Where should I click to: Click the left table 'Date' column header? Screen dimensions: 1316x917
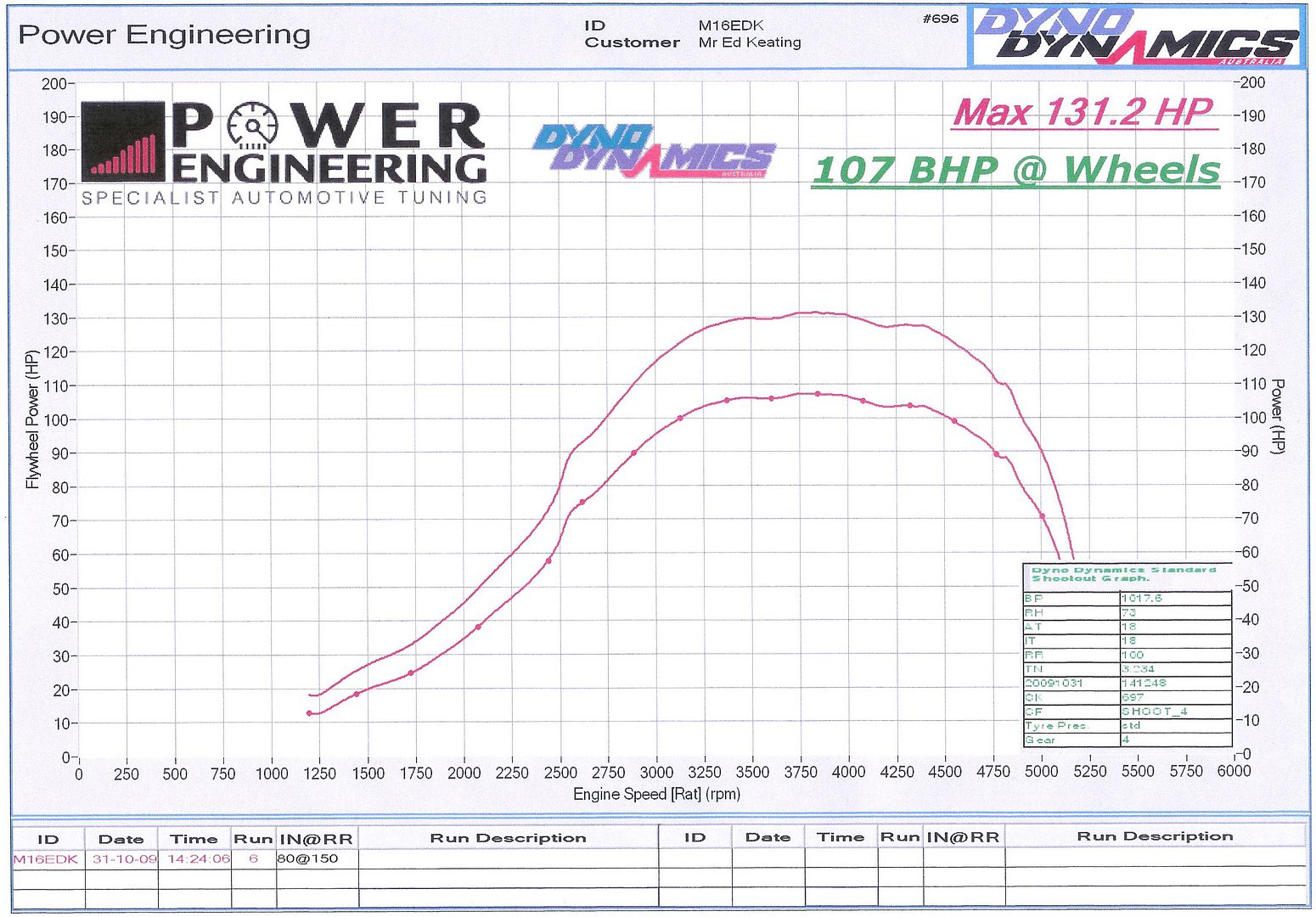point(121,839)
